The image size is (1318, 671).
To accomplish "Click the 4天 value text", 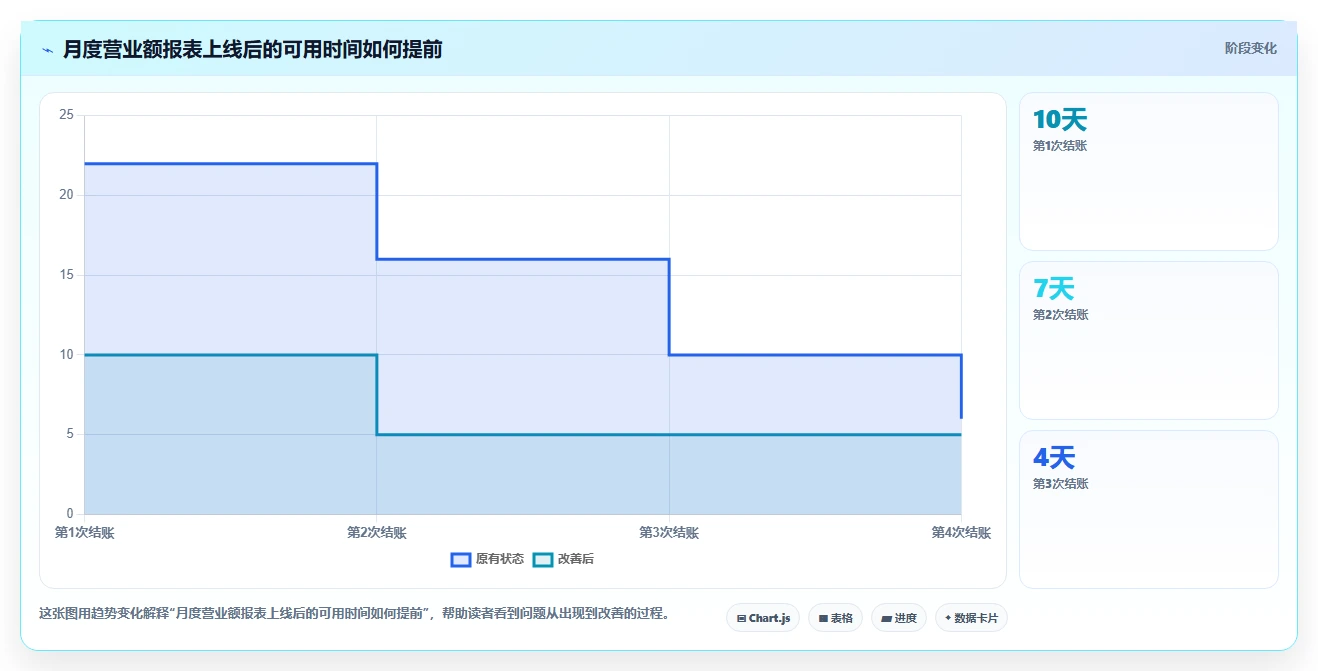I will [x=1054, y=458].
